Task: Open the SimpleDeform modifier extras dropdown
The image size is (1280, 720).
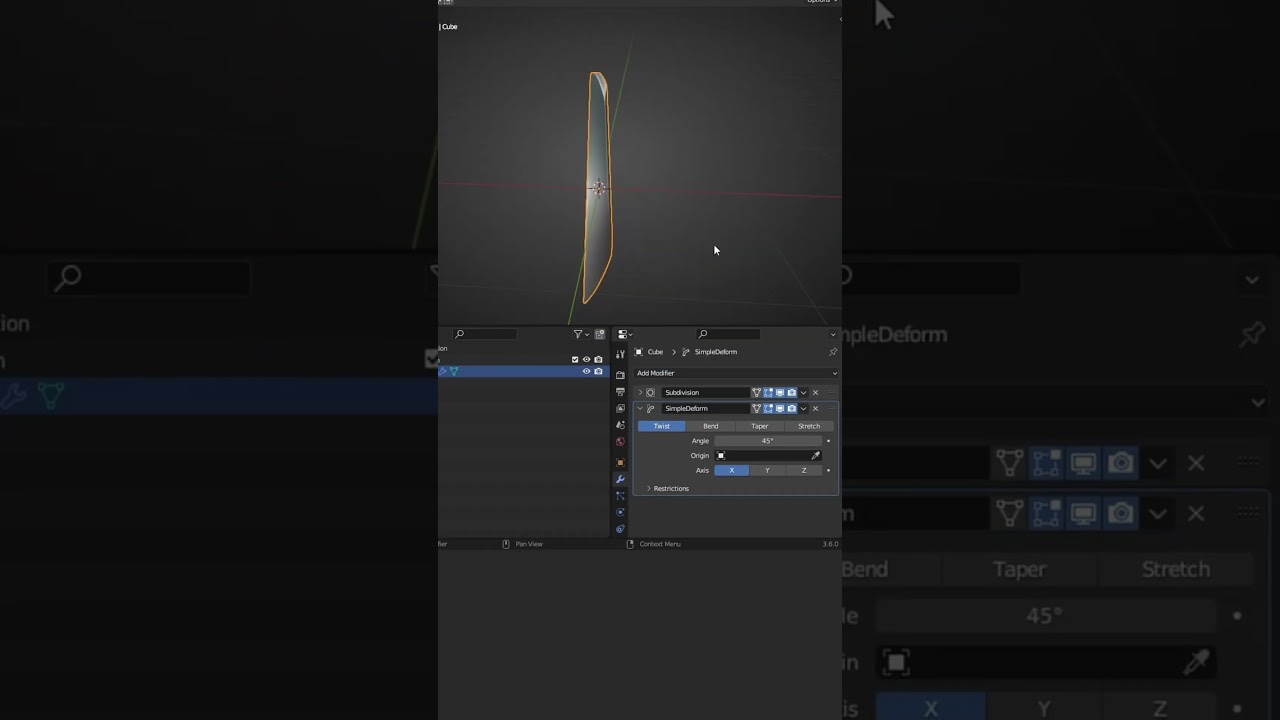Action: point(803,409)
